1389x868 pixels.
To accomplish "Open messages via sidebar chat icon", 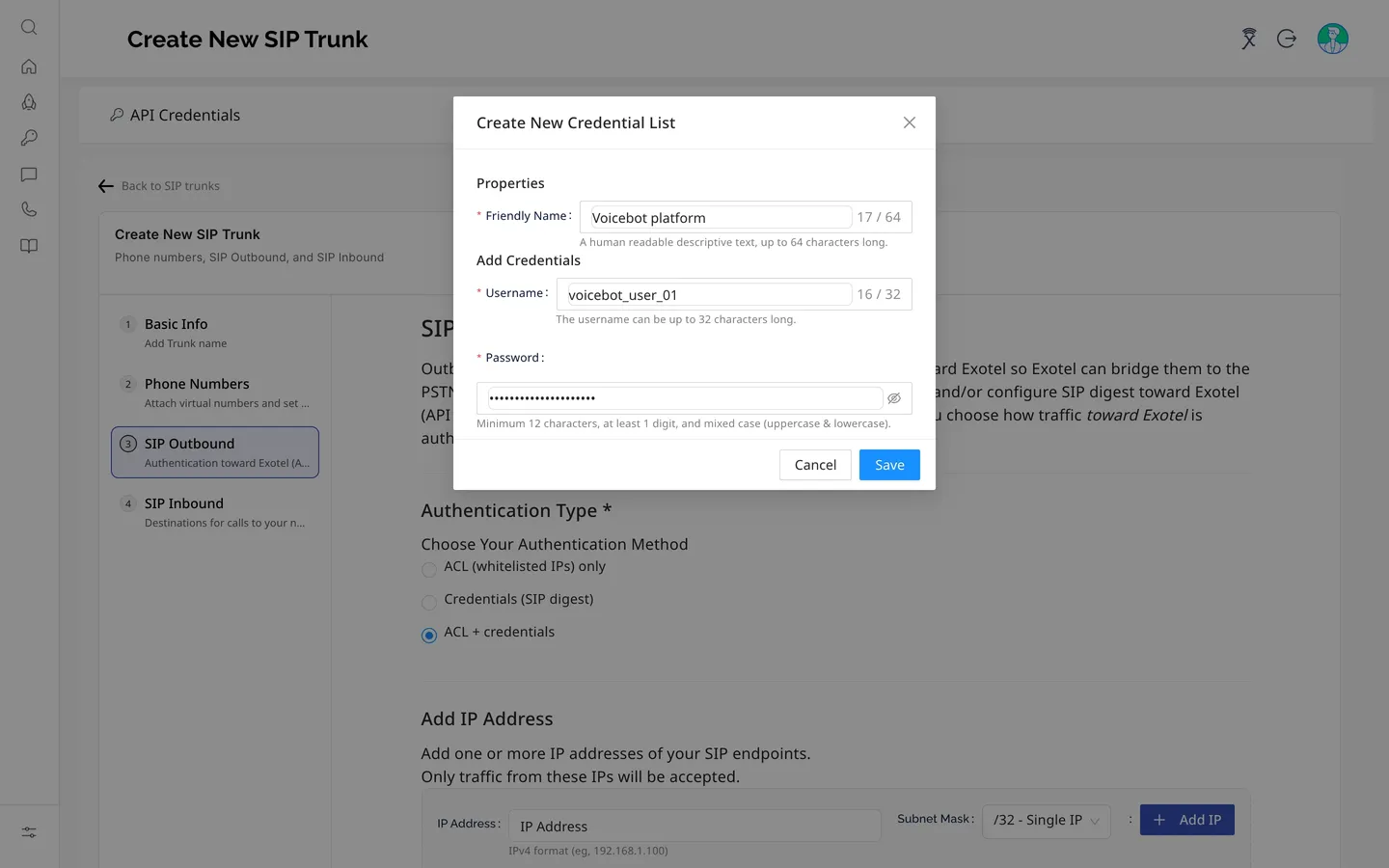I will pos(29,175).
